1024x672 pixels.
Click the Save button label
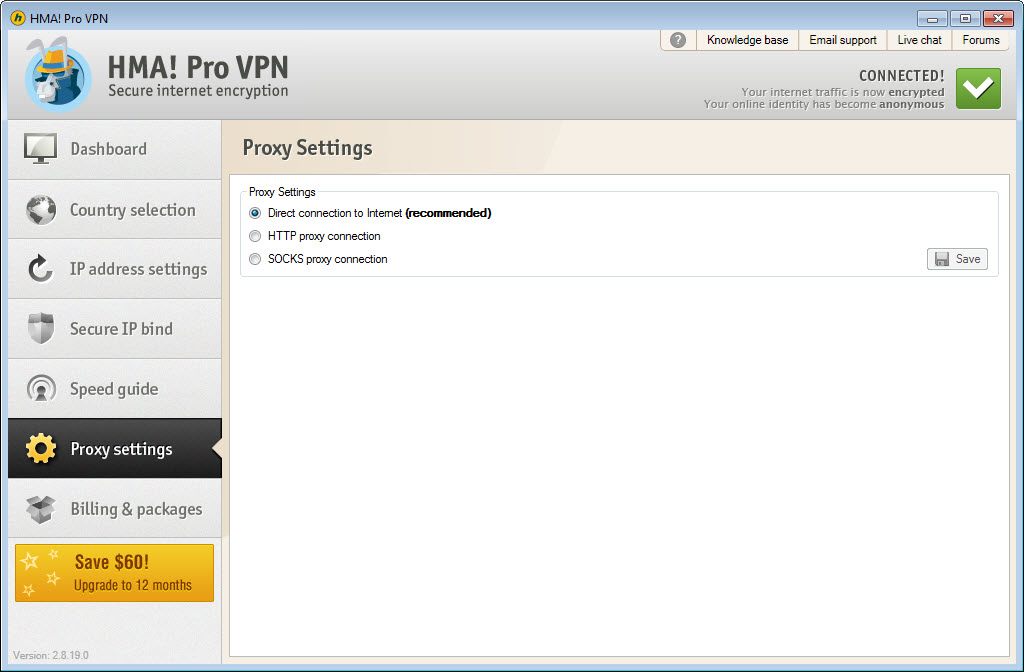[968, 259]
